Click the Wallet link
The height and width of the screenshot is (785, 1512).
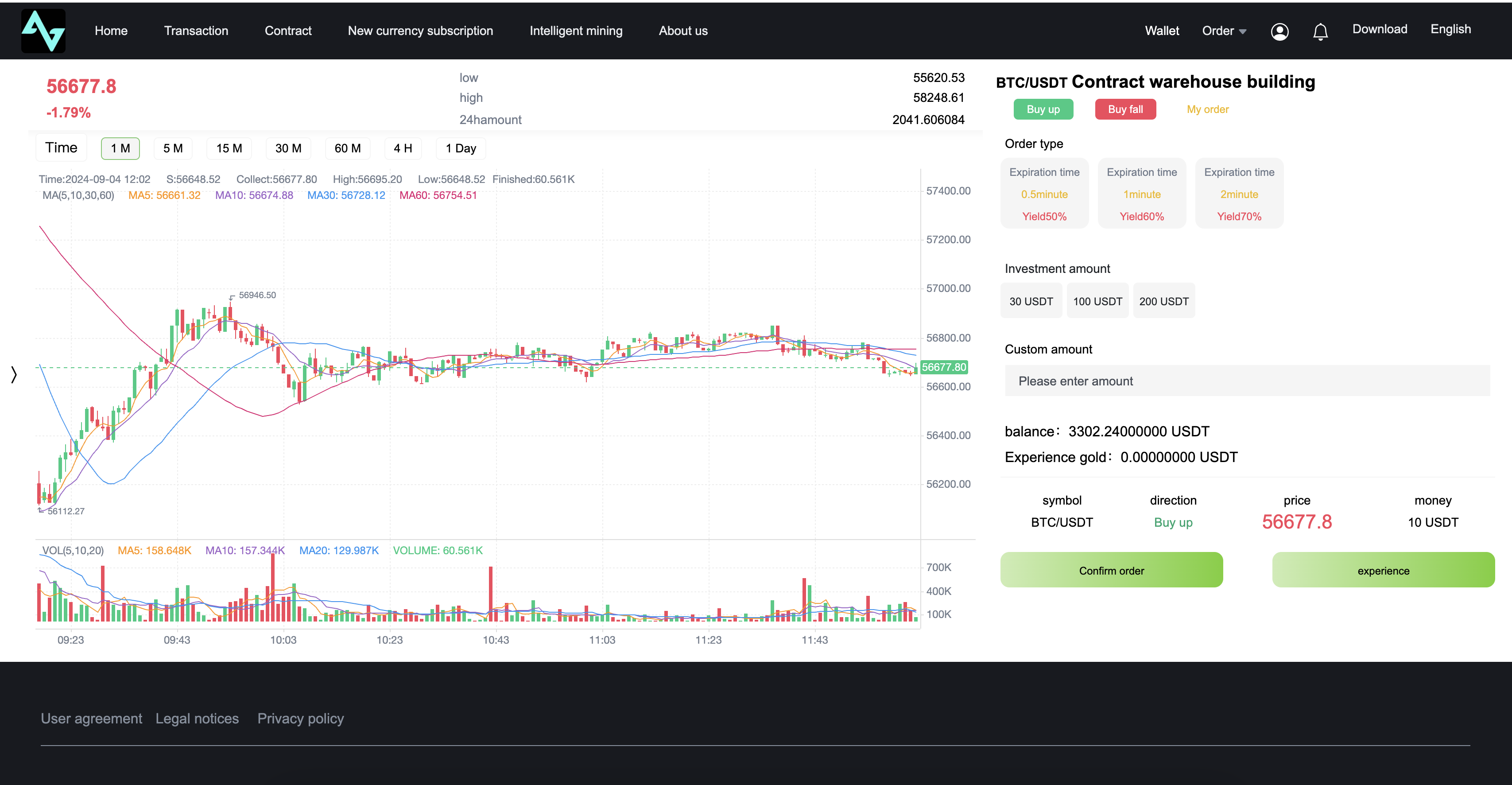[x=1162, y=31]
